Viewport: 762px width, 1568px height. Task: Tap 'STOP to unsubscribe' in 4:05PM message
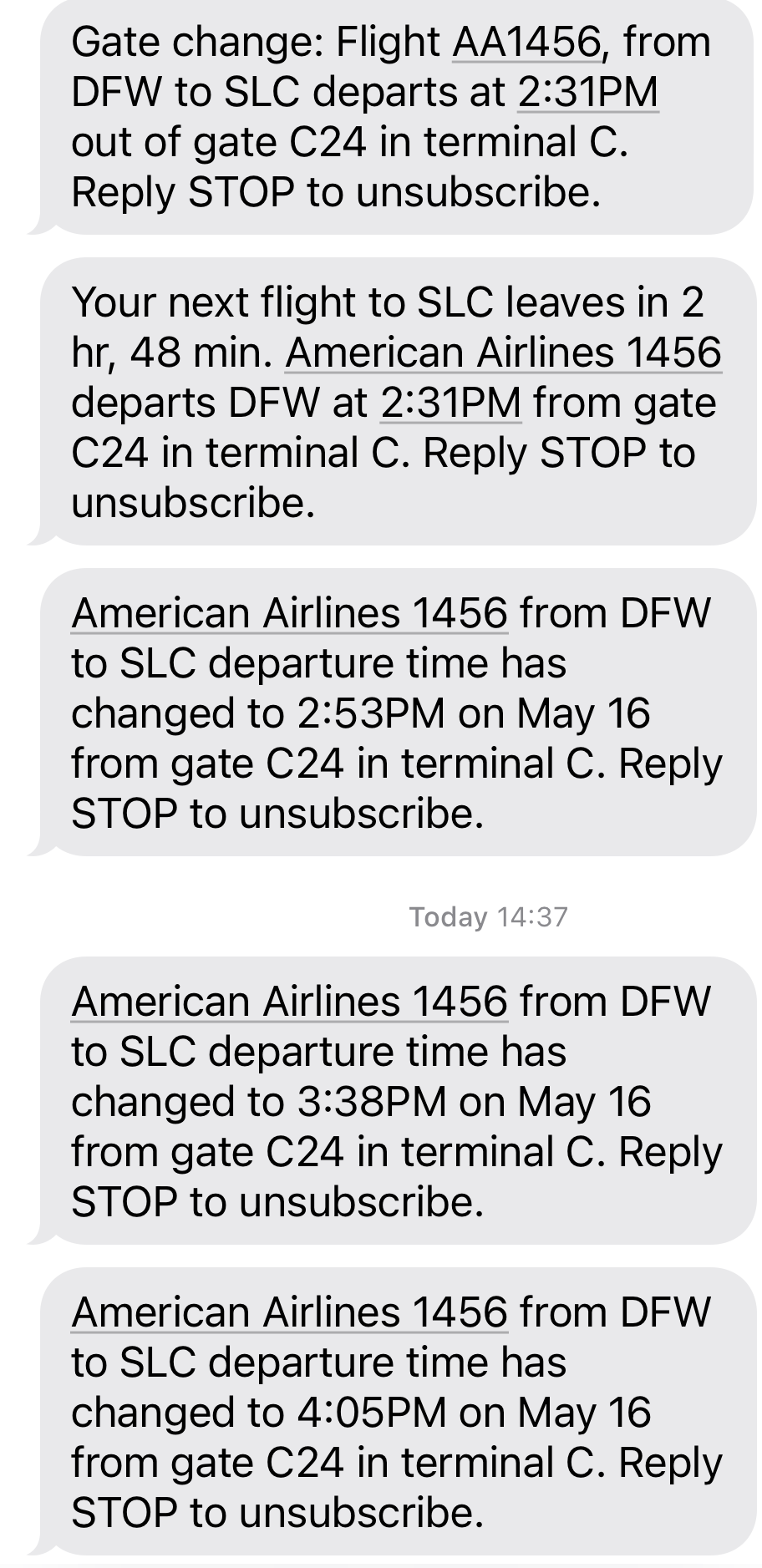[277, 1512]
